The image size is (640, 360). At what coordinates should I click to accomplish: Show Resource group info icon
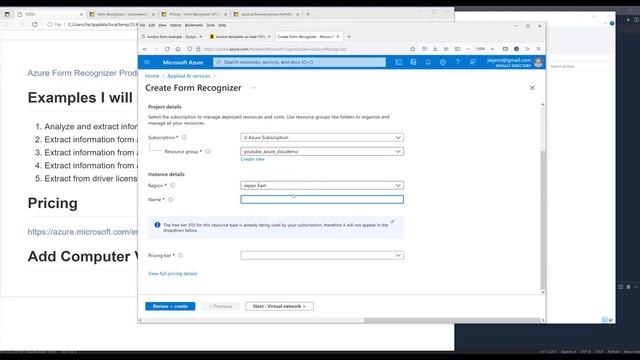coord(208,151)
